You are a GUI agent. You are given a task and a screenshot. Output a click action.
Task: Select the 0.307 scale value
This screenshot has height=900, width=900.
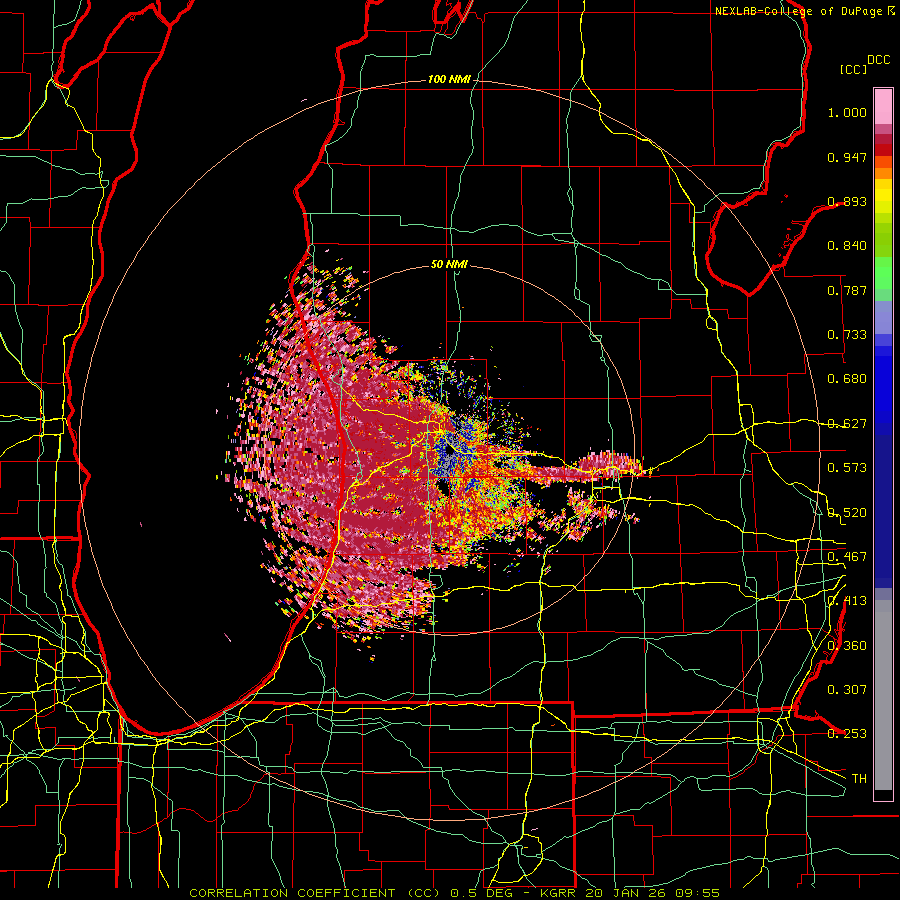(x=847, y=690)
